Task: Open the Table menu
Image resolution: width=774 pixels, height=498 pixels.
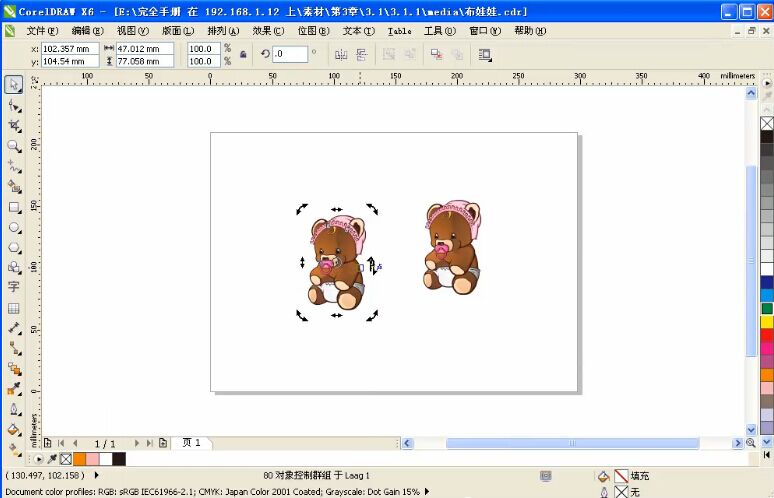Action: point(399,31)
